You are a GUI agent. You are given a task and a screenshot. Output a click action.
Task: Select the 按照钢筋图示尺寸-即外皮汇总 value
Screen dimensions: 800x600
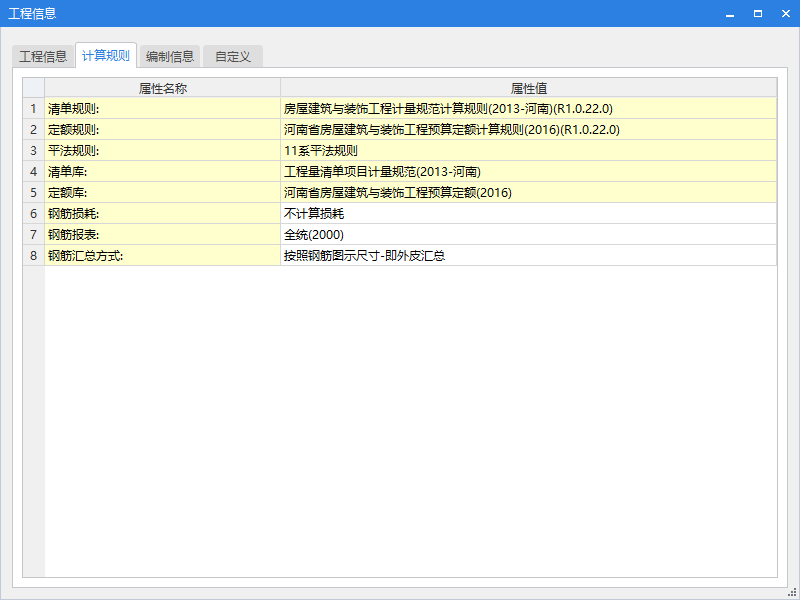coord(529,255)
